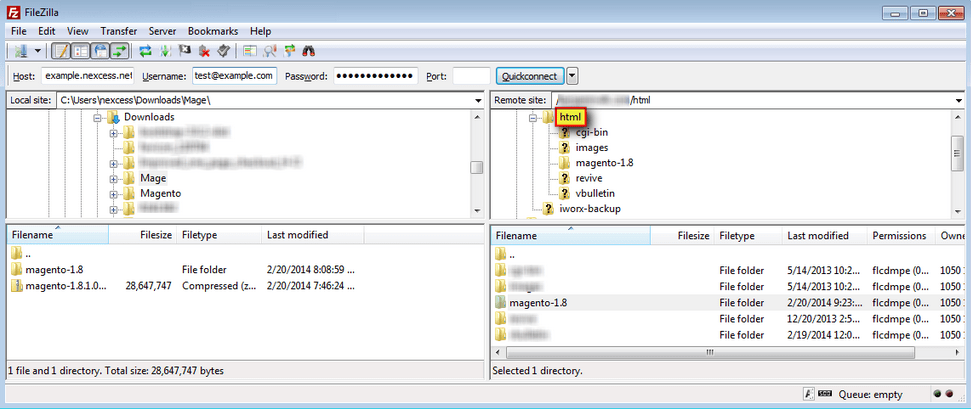Open the Bookmarks menu
This screenshot has height=409, width=971.
[x=212, y=31]
